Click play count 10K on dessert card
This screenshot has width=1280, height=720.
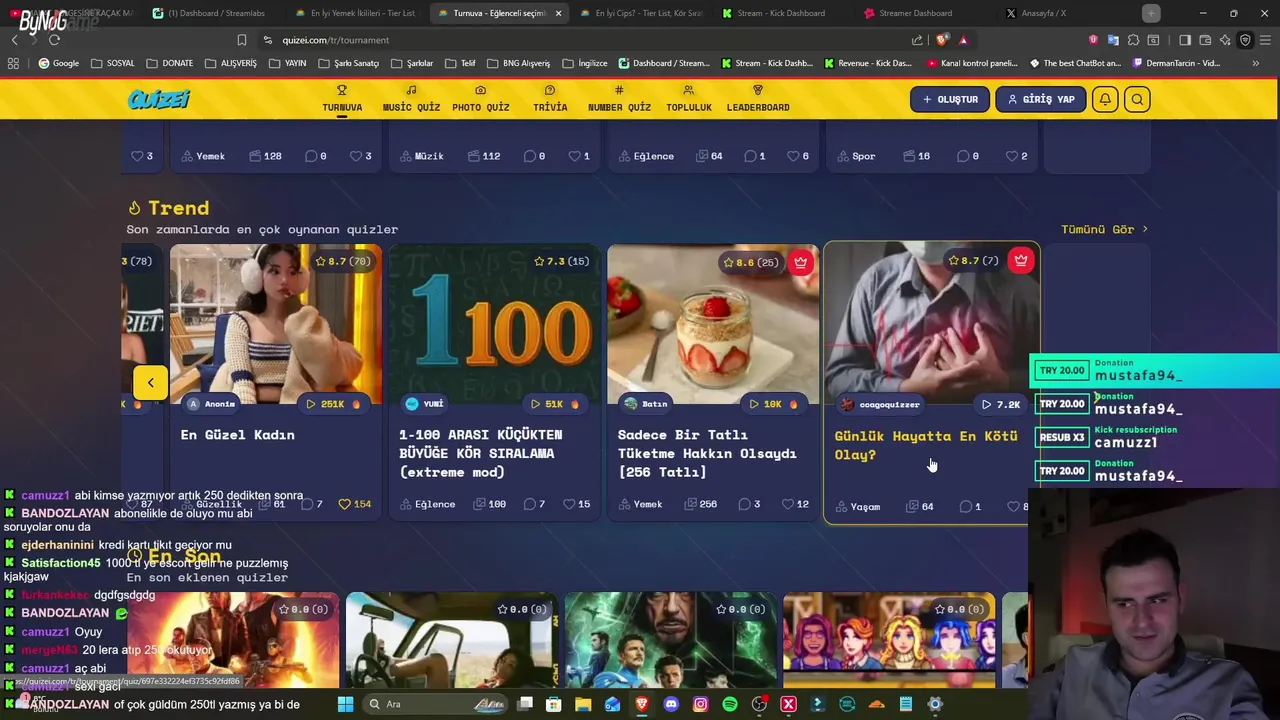773,404
